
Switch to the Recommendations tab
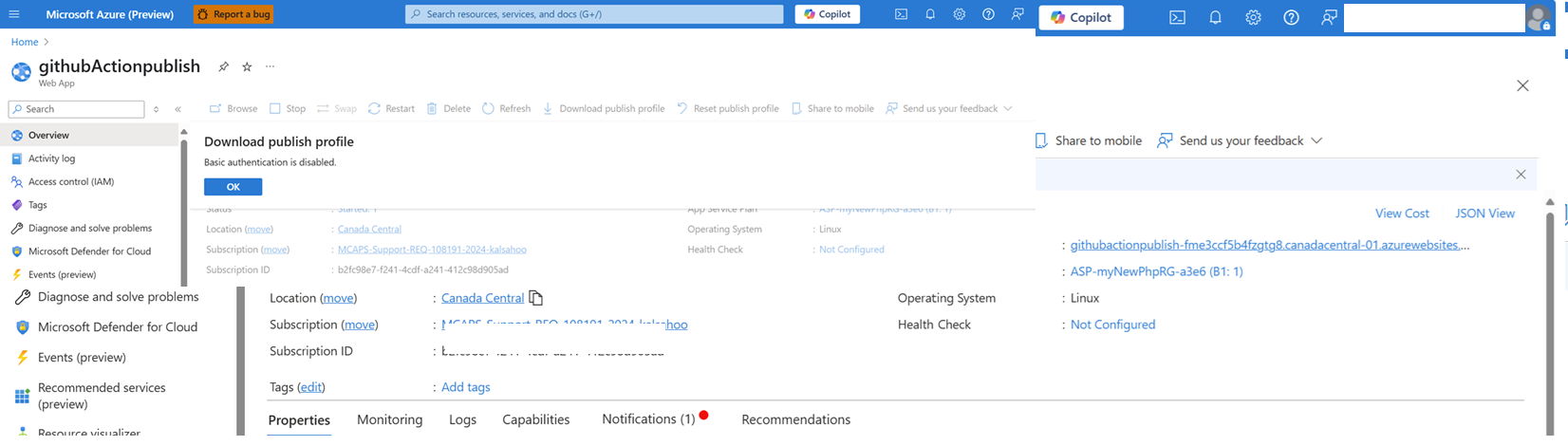click(x=795, y=419)
